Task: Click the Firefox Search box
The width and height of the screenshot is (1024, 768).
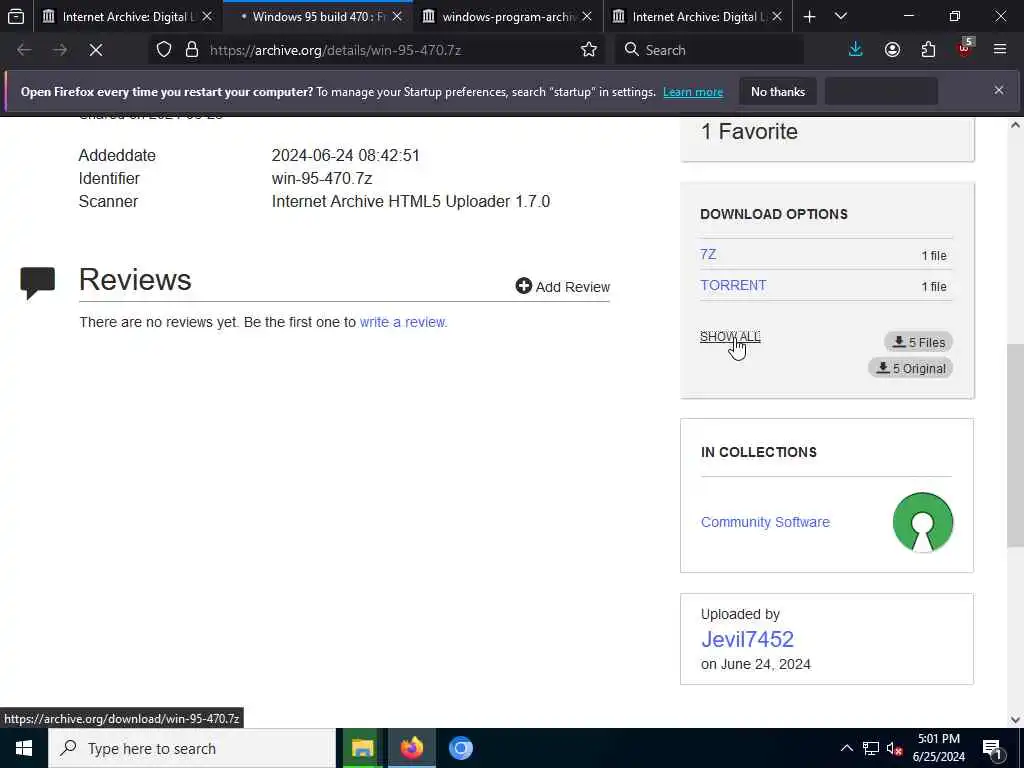Action: point(709,50)
